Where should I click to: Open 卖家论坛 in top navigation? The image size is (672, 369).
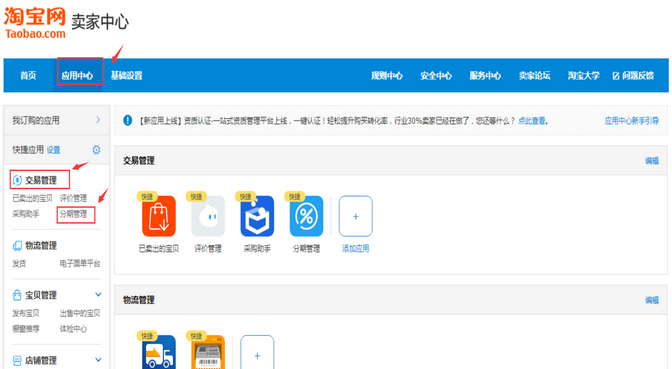[534, 76]
